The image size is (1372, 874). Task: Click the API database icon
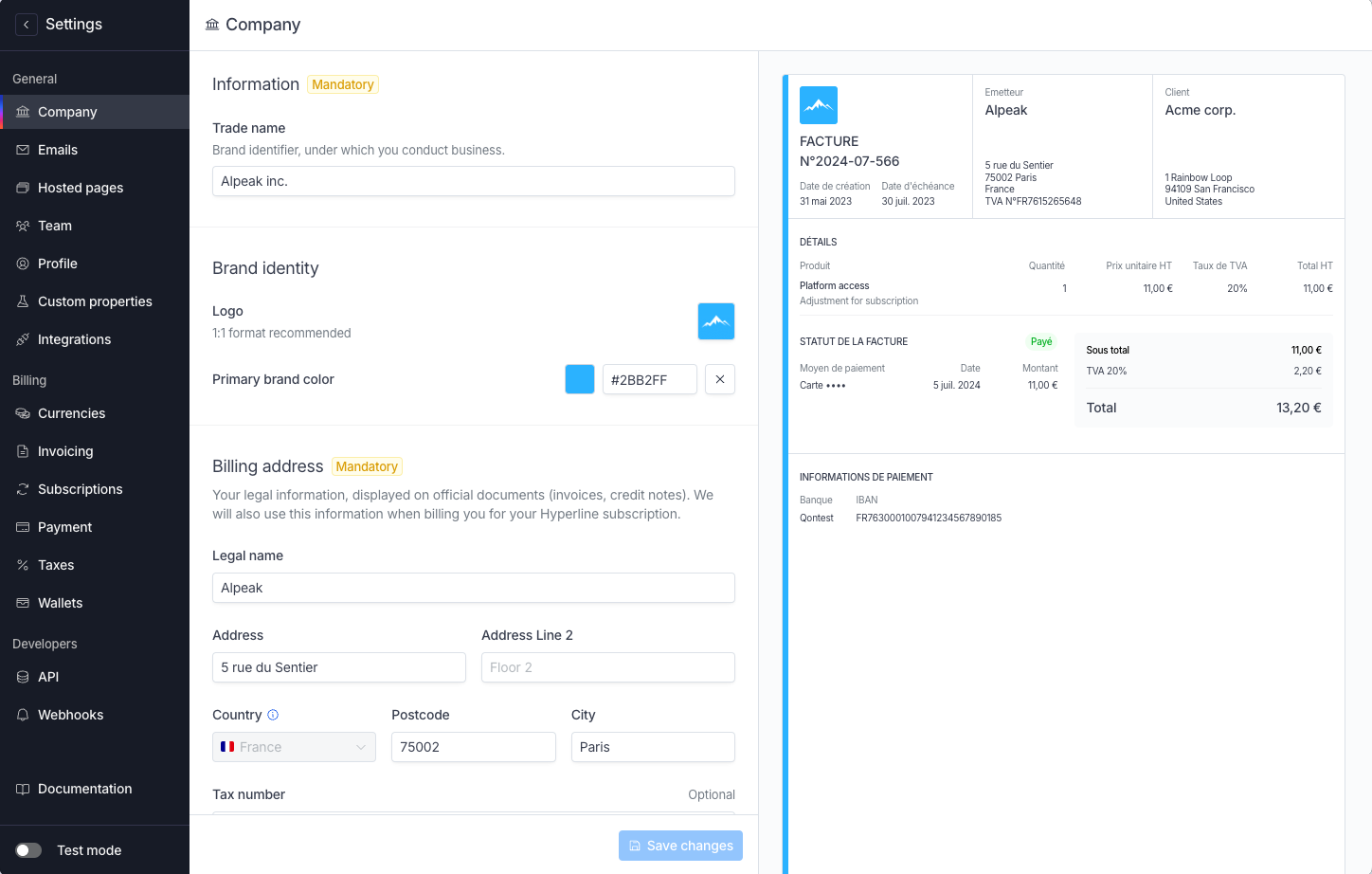23,677
